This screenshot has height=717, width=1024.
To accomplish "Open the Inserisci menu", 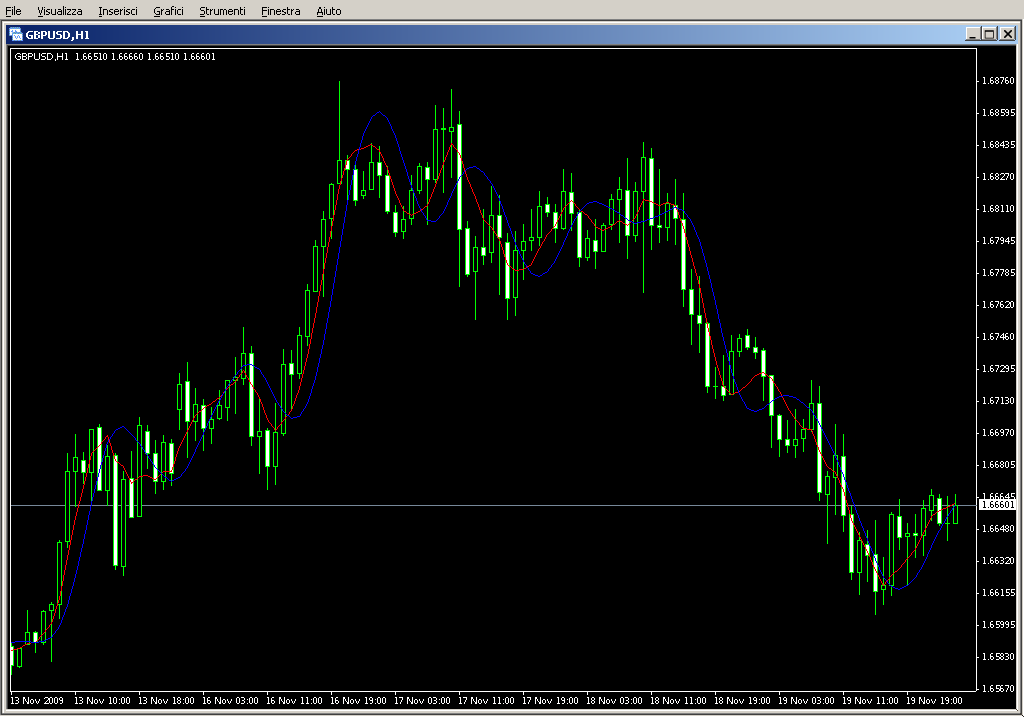I will click(118, 11).
